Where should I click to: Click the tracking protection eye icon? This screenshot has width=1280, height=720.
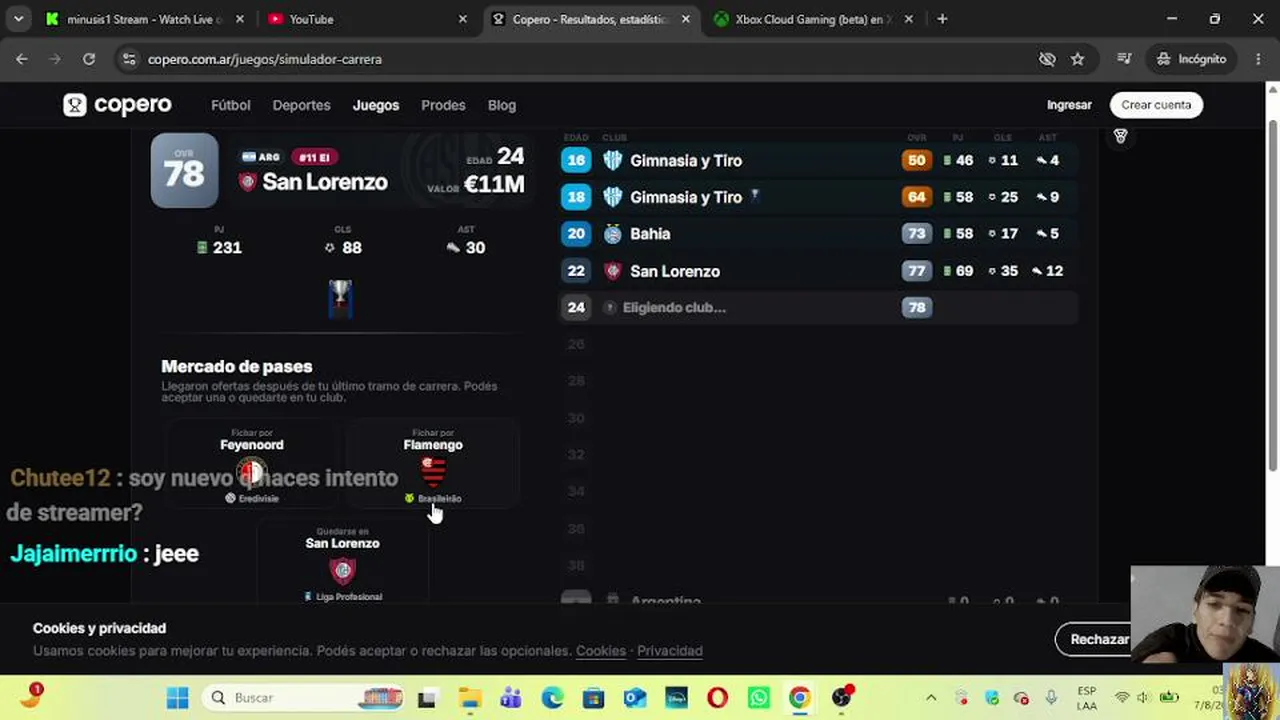[x=1047, y=59]
